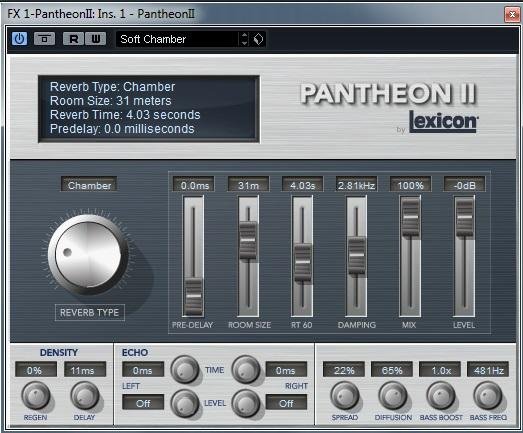Click the 11ms density delay value field
523x433 pixels.
coord(85,370)
